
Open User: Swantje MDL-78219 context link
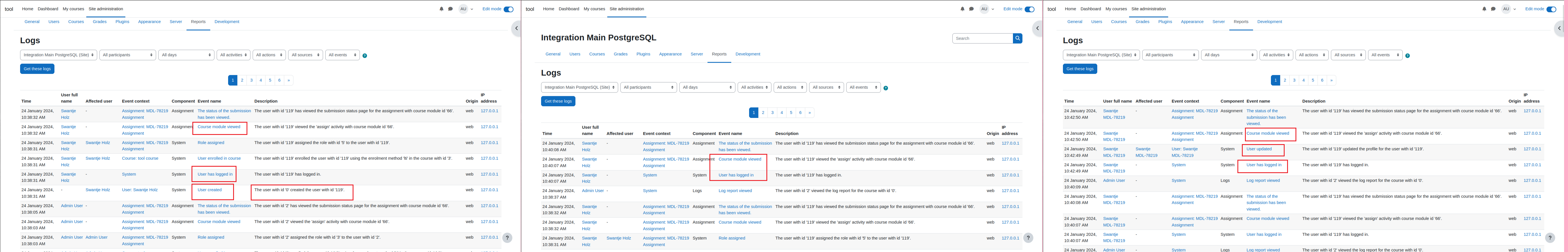point(1185,152)
